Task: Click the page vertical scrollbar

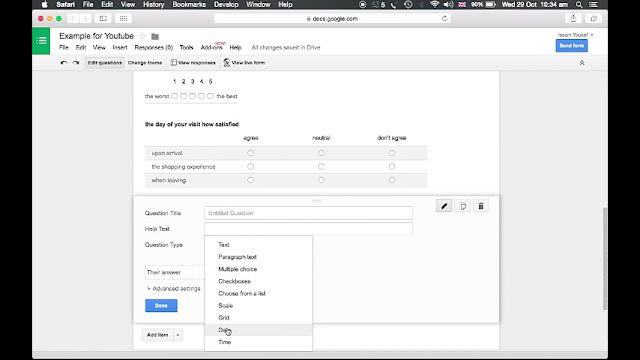Action: point(605,258)
